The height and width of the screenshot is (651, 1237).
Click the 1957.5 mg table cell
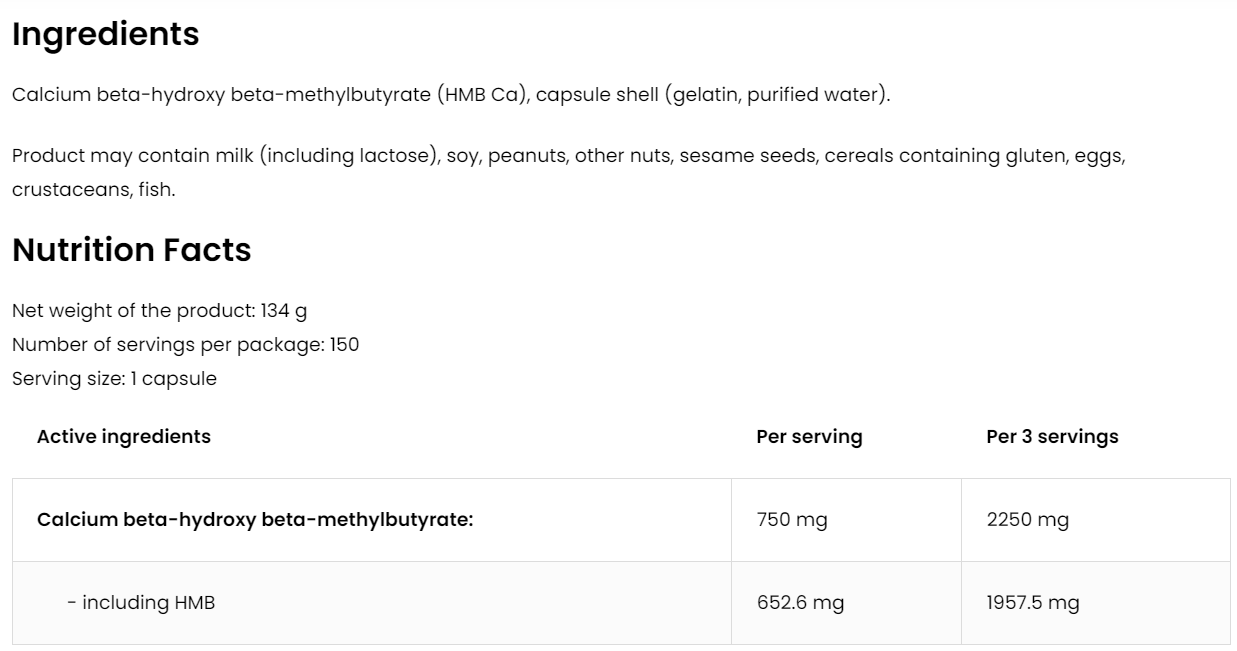point(1032,603)
